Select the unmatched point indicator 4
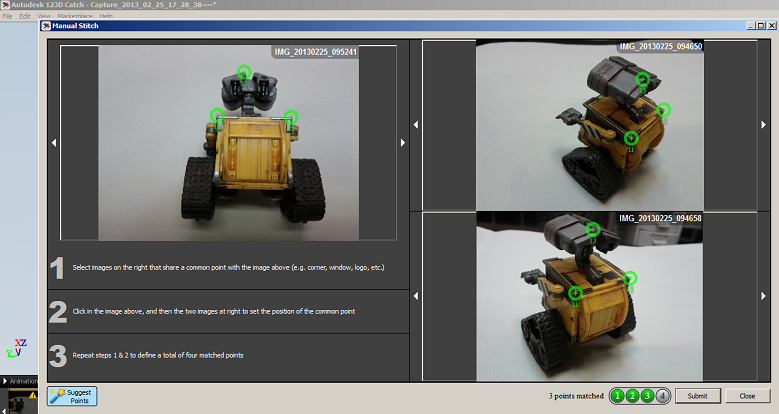This screenshot has width=779, height=414. (662, 396)
